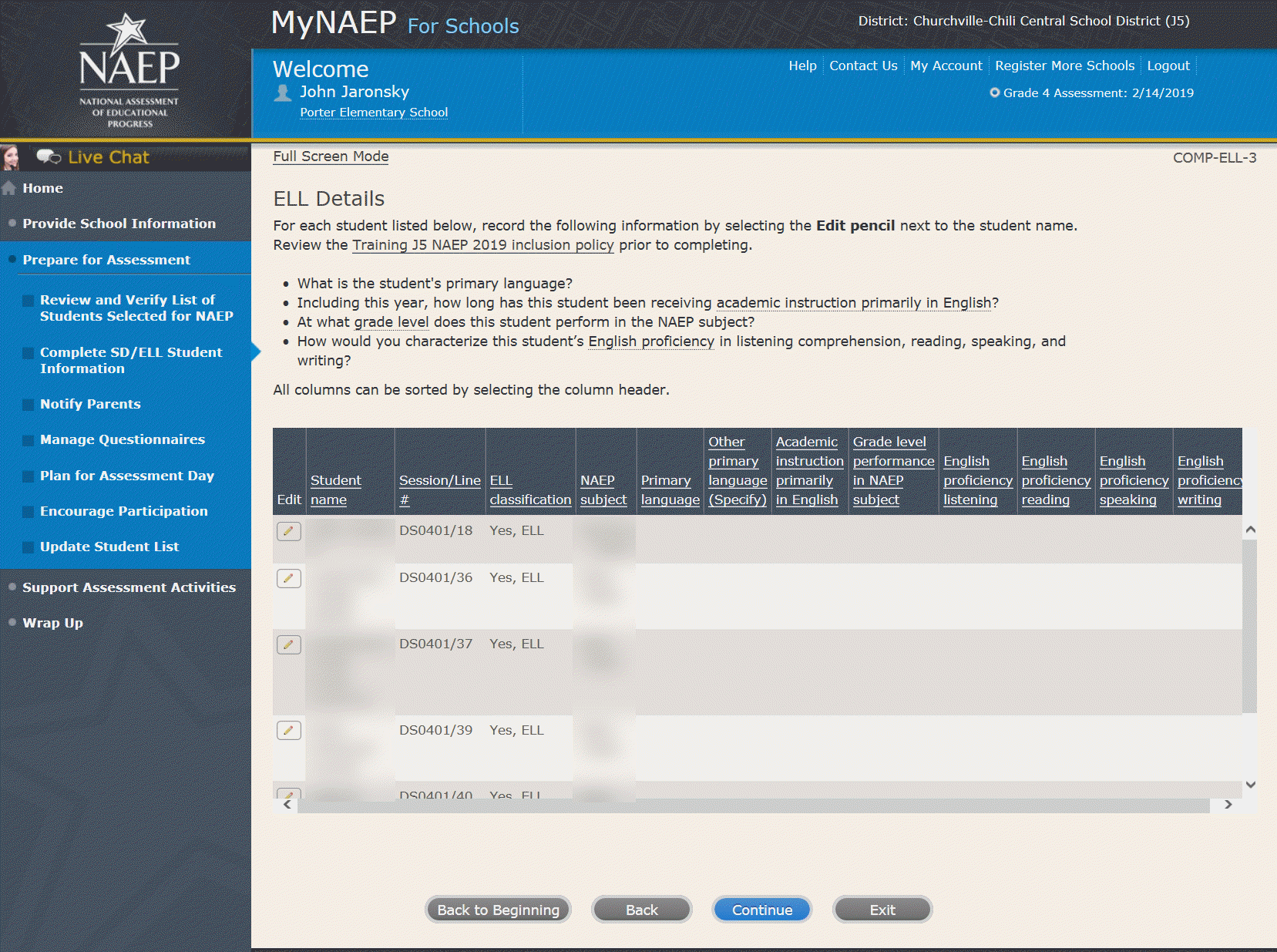
Task: Open Plan for Assessment Day
Action: [127, 476]
